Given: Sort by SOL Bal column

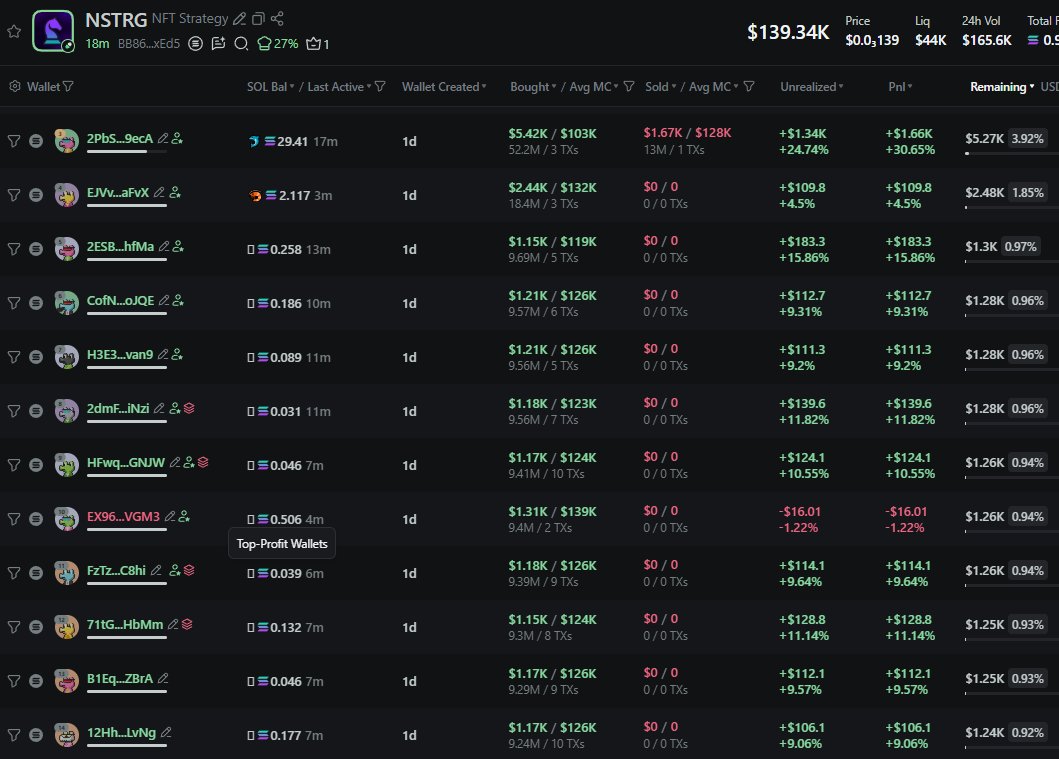Looking at the screenshot, I should tap(270, 87).
